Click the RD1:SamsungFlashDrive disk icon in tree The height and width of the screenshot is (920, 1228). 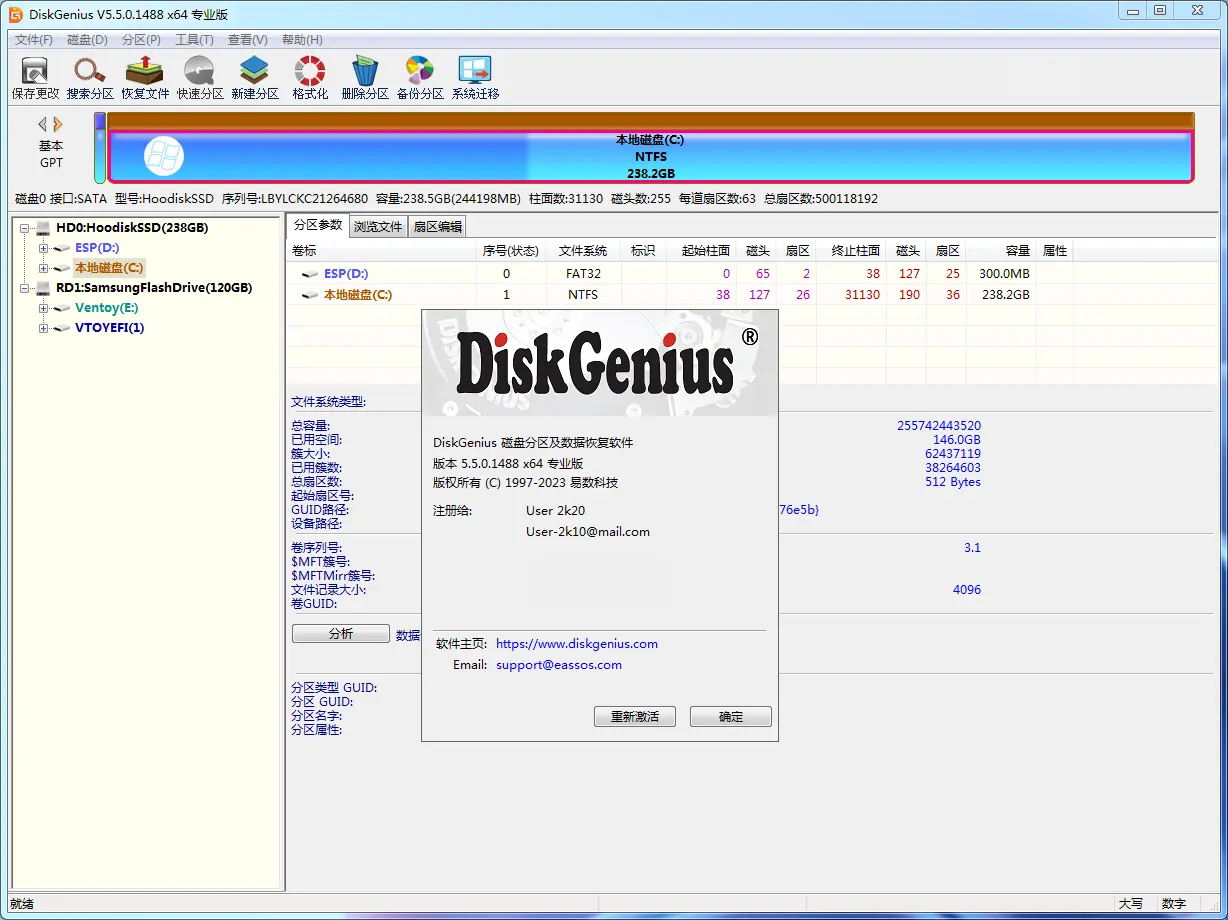click(x=45, y=288)
